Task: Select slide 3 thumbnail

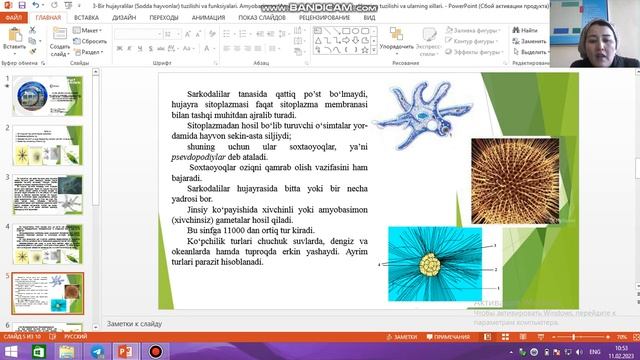Action: point(47,195)
